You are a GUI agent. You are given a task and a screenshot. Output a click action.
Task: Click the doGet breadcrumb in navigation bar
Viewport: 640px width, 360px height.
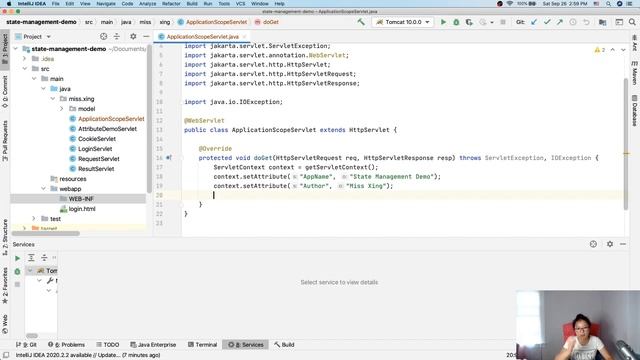(x=267, y=22)
